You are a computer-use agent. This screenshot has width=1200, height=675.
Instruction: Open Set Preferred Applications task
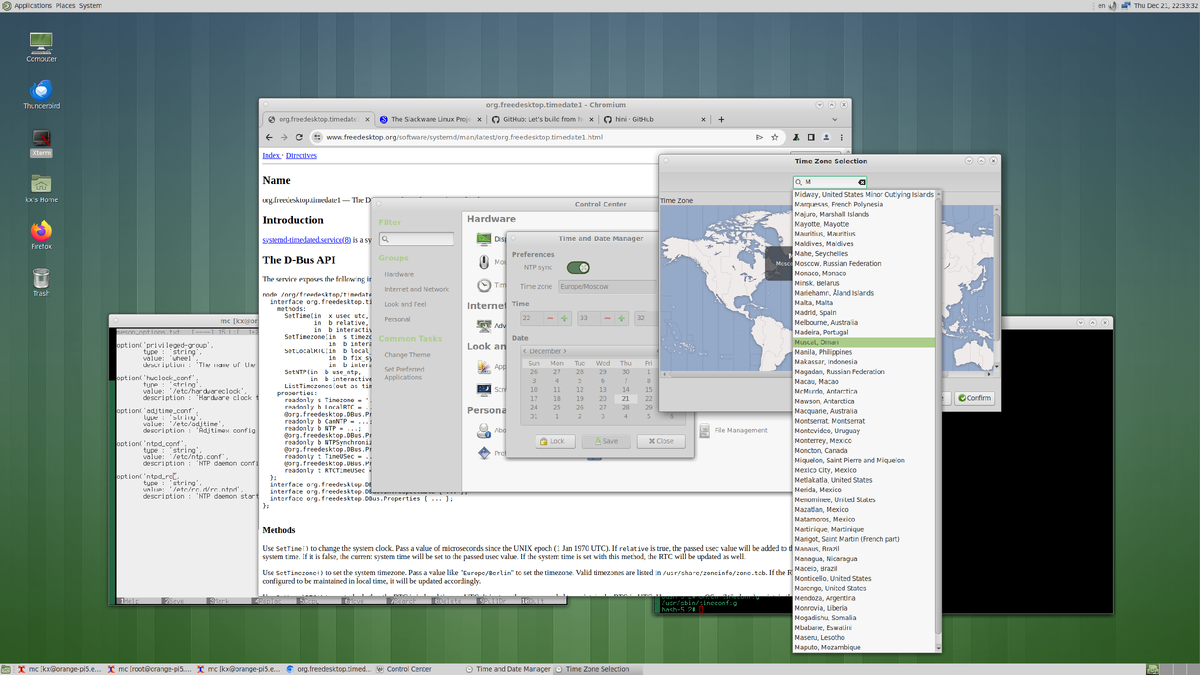tap(406, 373)
